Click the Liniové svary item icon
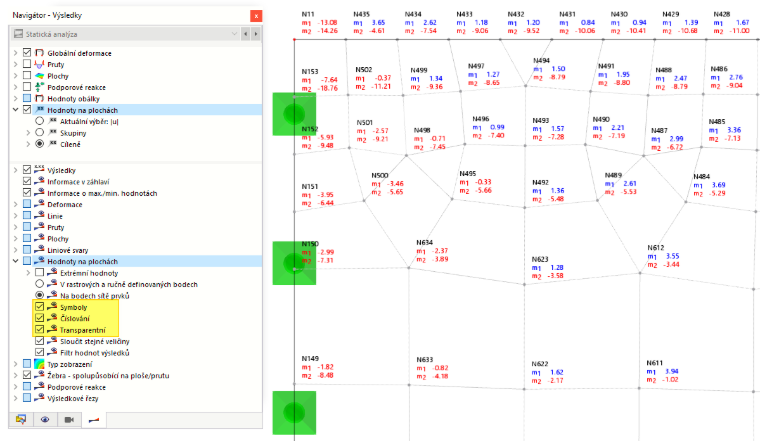The image size is (760, 441). coord(39,250)
